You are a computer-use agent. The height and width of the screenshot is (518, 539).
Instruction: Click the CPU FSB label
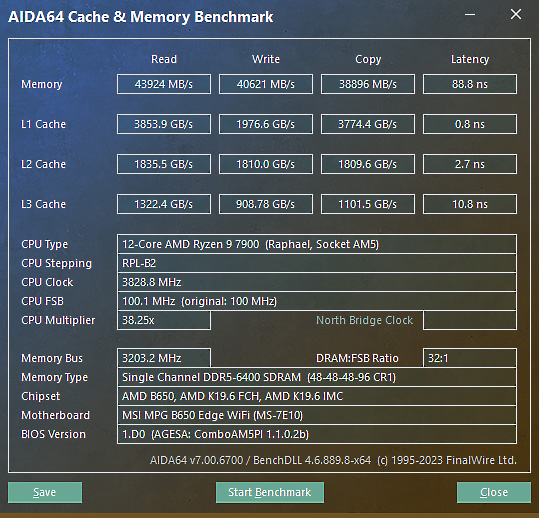pyautogui.click(x=42, y=301)
